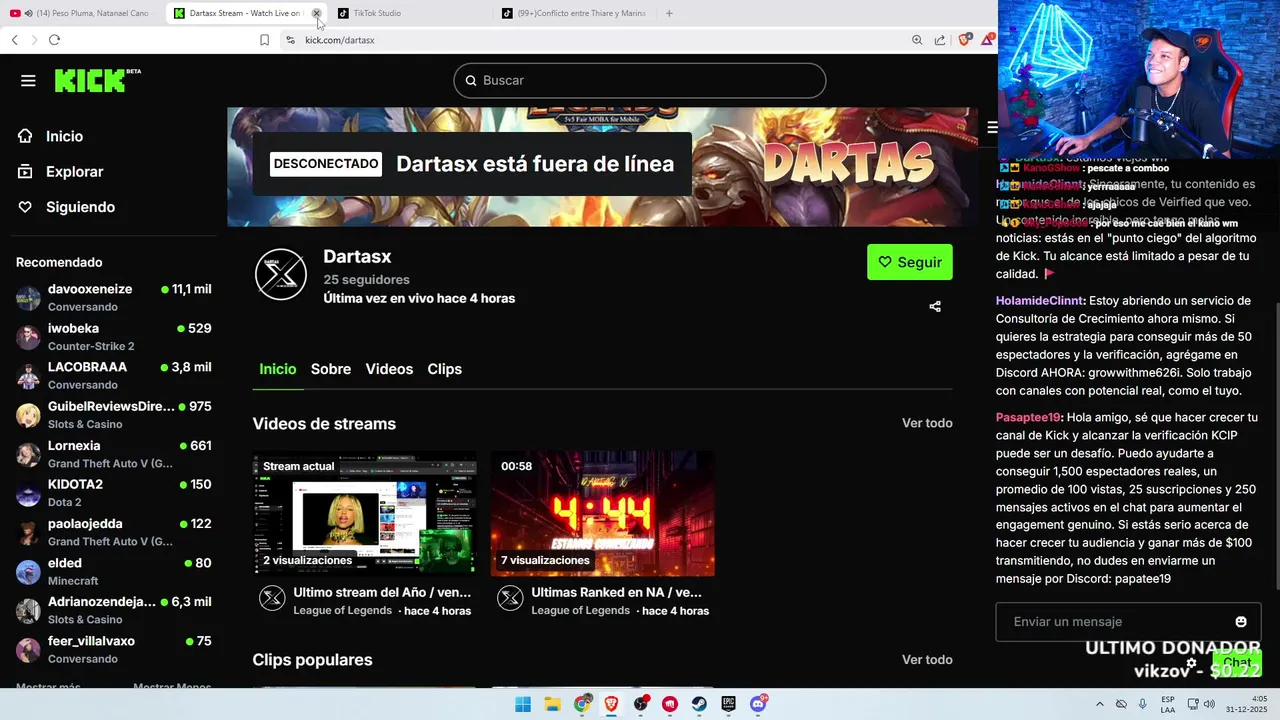Screen dimensions: 1280x720
Task: Click the chat collapse icon beside the banner
Action: point(991,127)
